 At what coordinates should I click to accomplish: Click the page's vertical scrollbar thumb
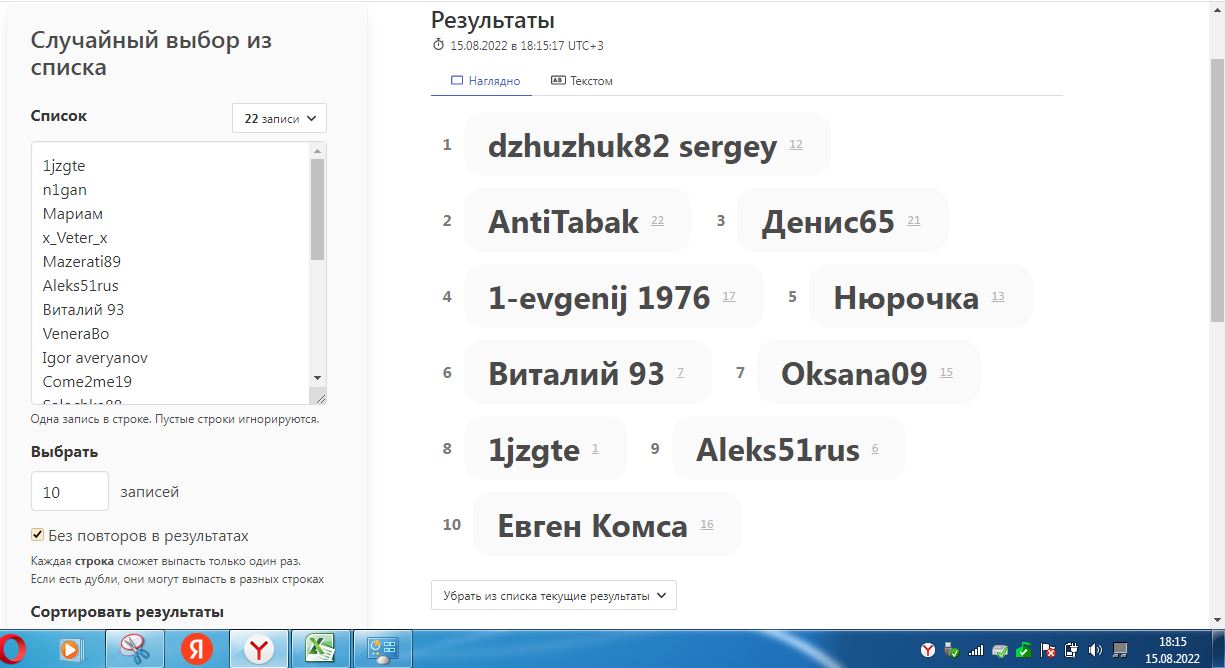coord(1217,190)
